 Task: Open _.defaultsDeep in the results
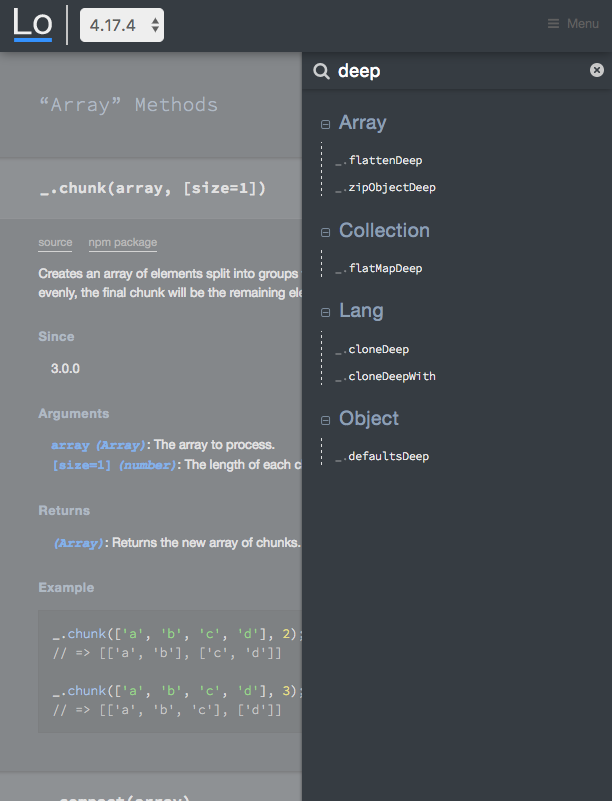click(382, 457)
